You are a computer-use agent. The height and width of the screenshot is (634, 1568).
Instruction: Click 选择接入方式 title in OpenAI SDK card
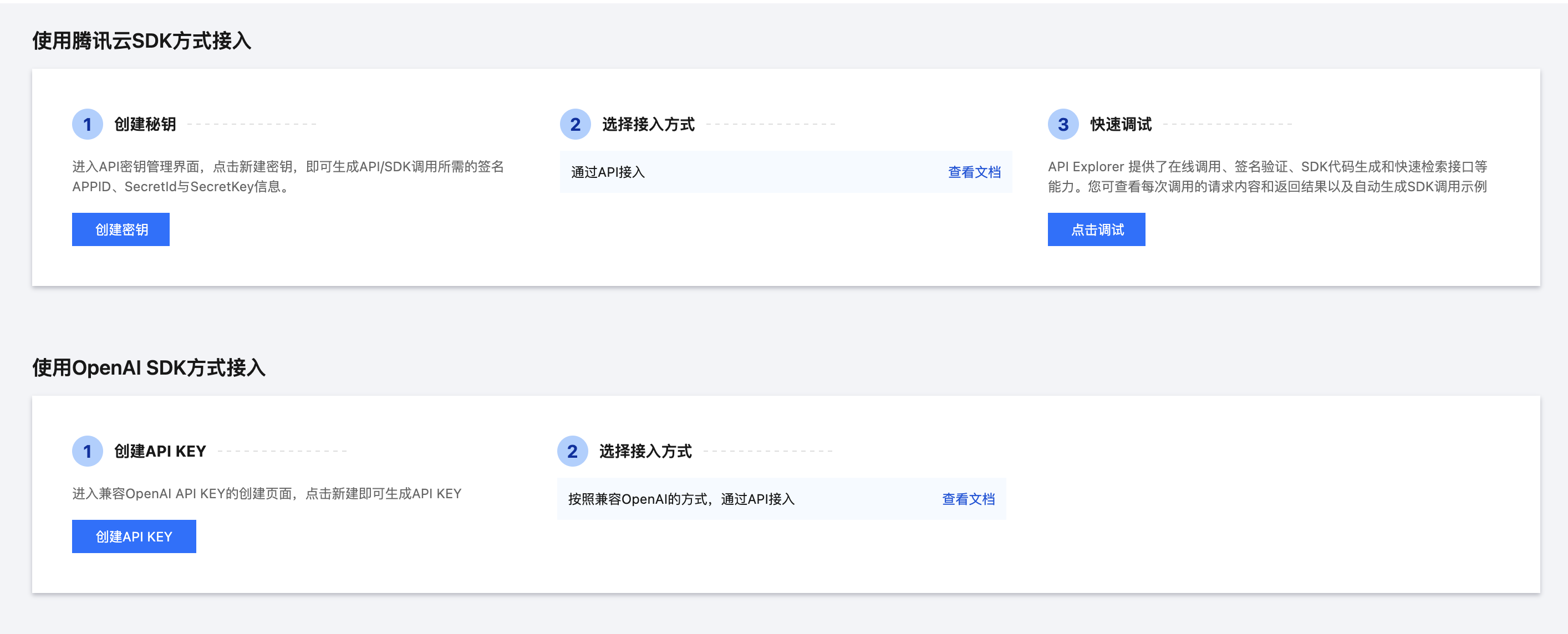click(645, 451)
